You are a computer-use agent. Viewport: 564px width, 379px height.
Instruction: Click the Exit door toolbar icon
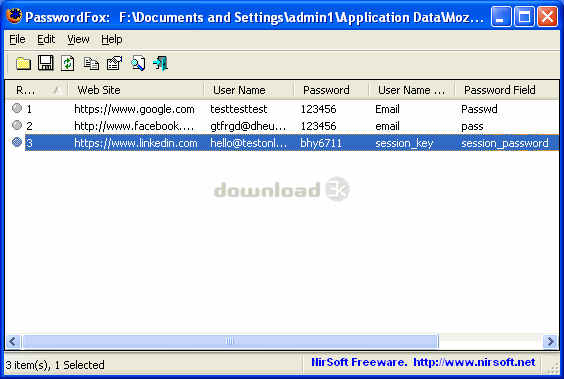coord(160,63)
